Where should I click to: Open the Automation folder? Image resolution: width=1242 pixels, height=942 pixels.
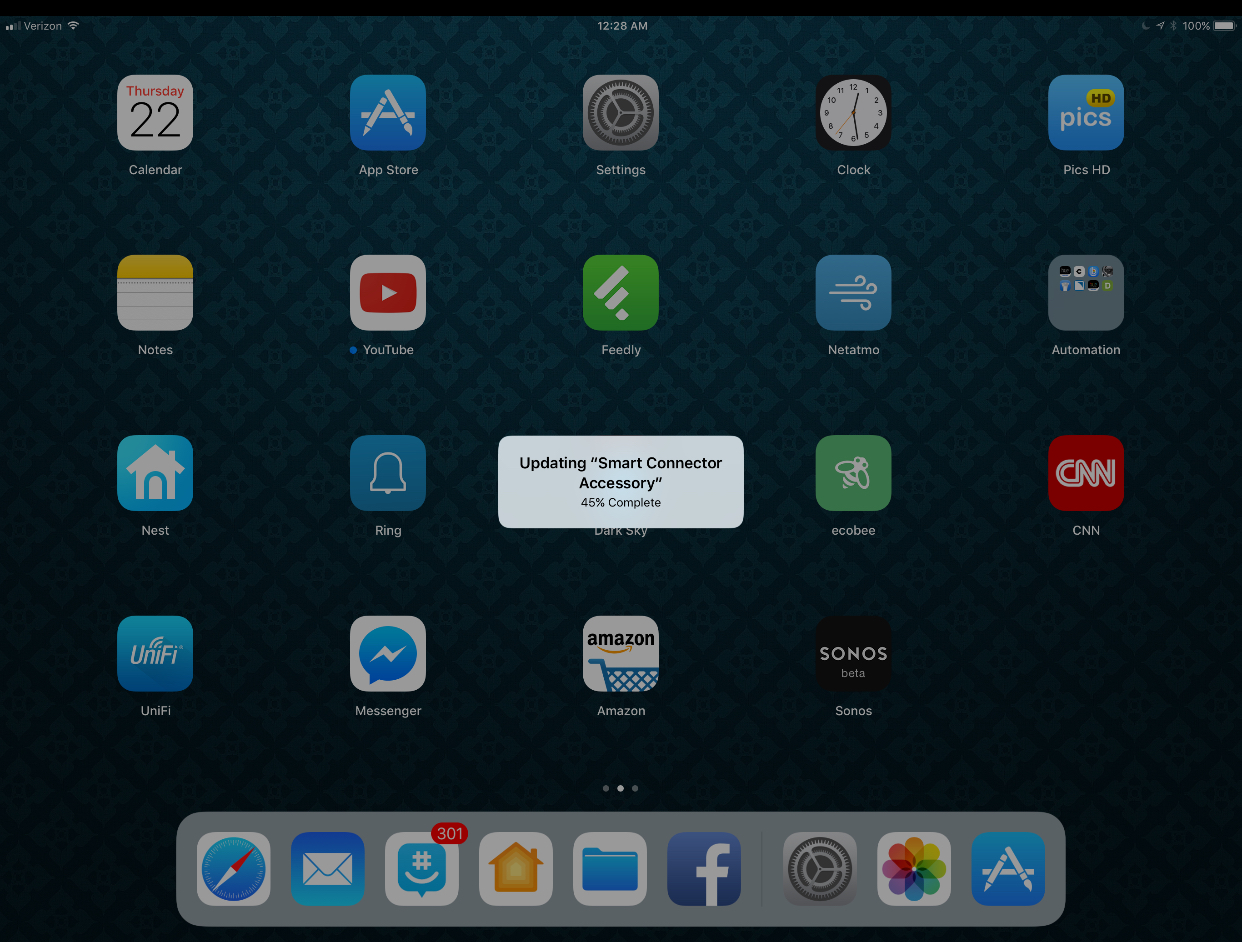click(x=1086, y=293)
